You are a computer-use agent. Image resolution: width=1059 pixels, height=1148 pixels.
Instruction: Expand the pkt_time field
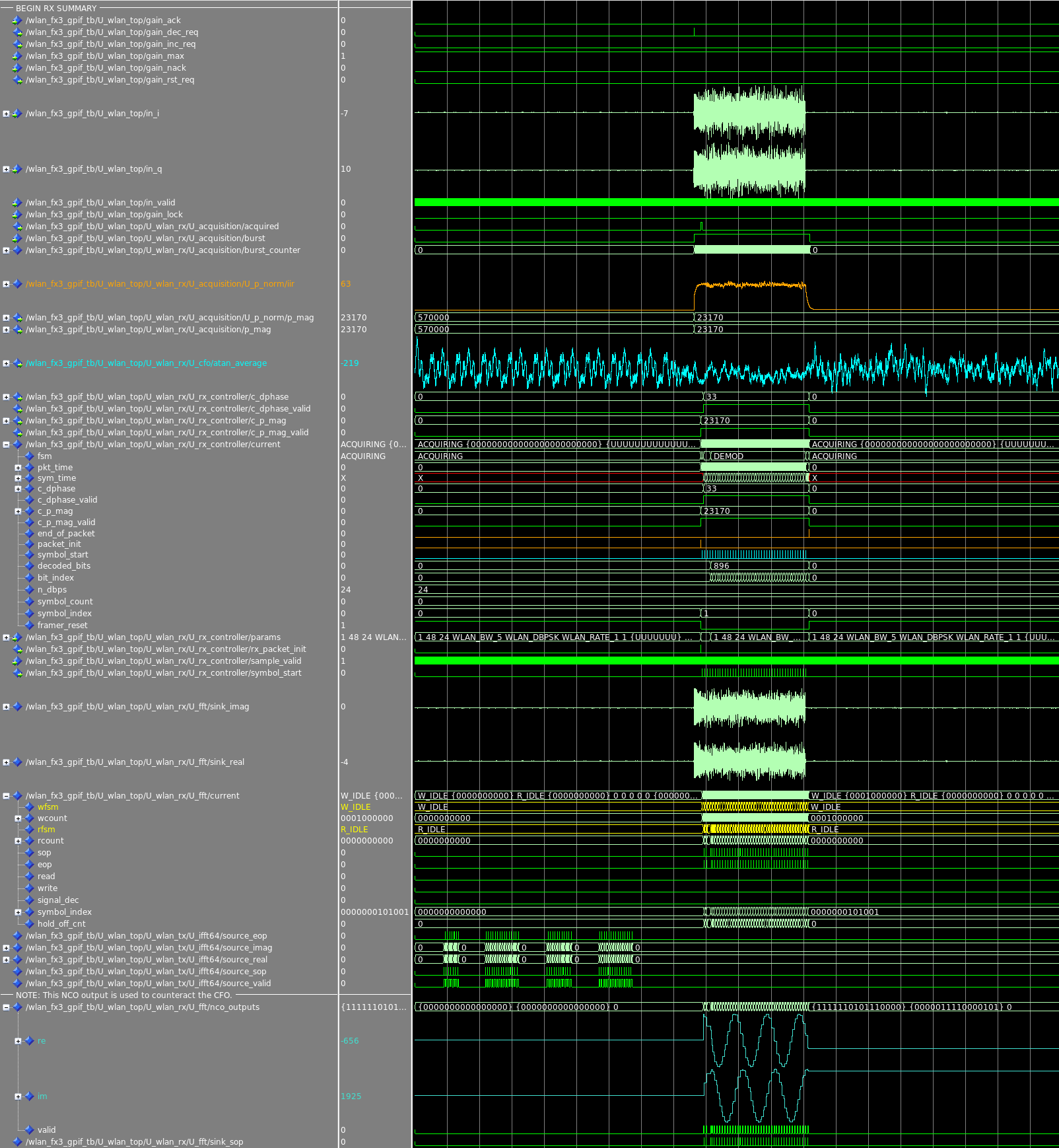click(18, 468)
